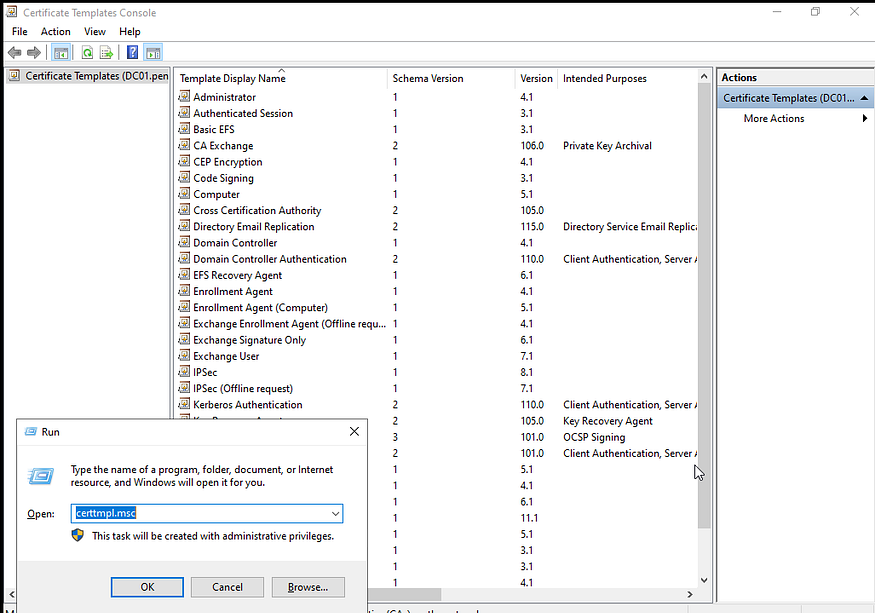The width and height of the screenshot is (875, 613).
Task: Click the Directory Service Email Replication purpose cell
Action: click(630, 227)
